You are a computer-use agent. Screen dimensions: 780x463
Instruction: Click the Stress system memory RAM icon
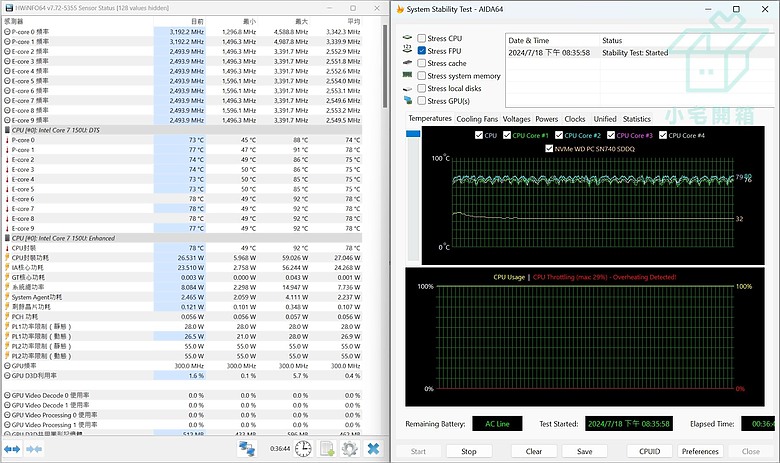(407, 75)
